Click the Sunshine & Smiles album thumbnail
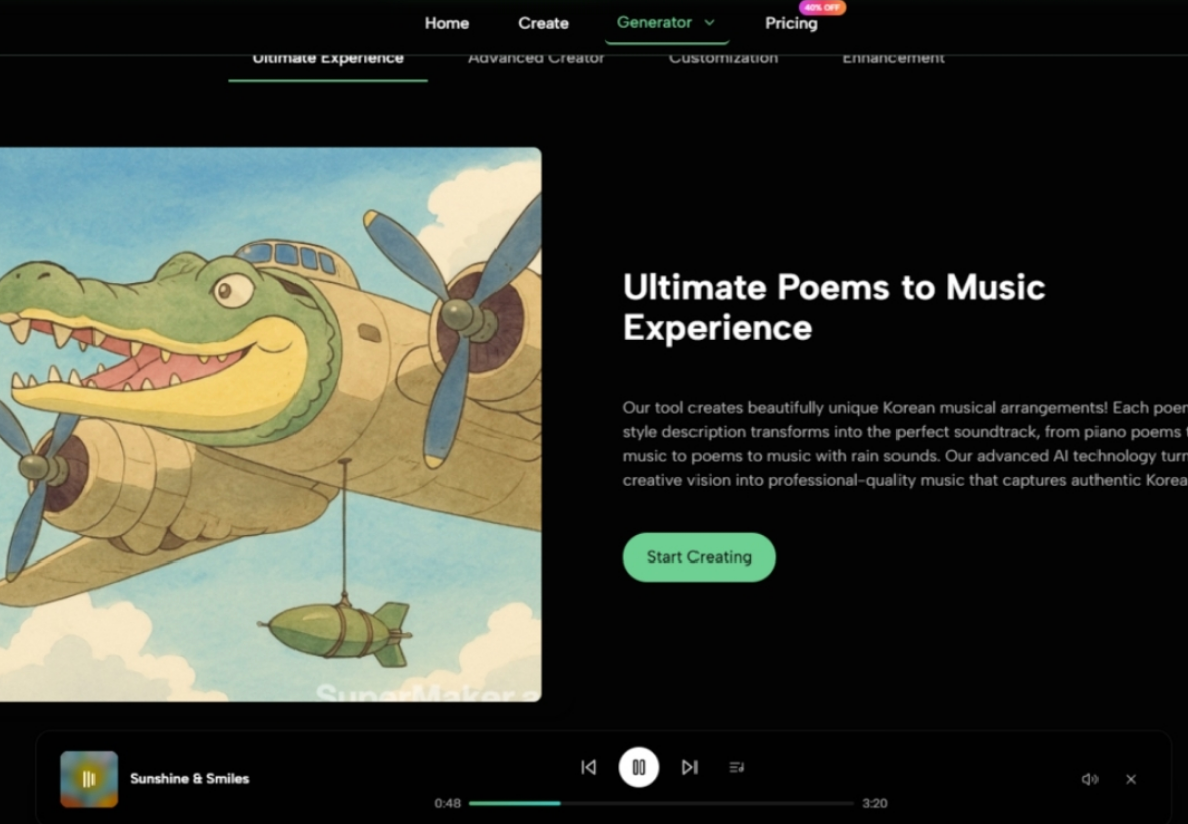Screen dimensions: 1188x824 [x=89, y=779]
